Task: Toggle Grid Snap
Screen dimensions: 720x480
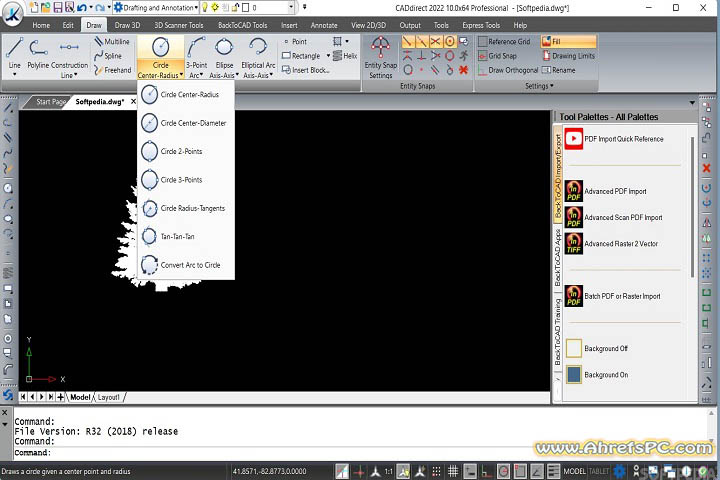Action: coord(497,56)
